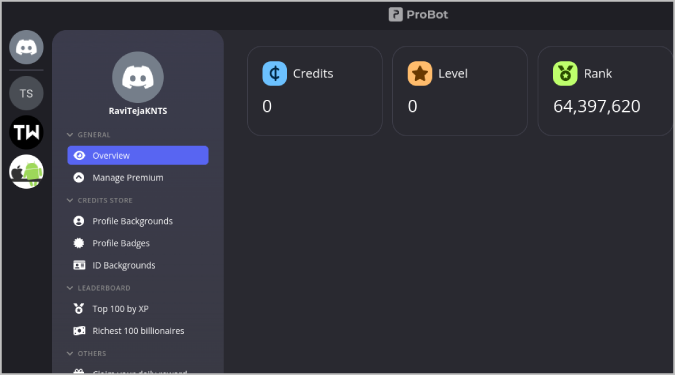Click the Top 100 by XP medal icon
Screen dimensions: 675x375
click(x=79, y=309)
